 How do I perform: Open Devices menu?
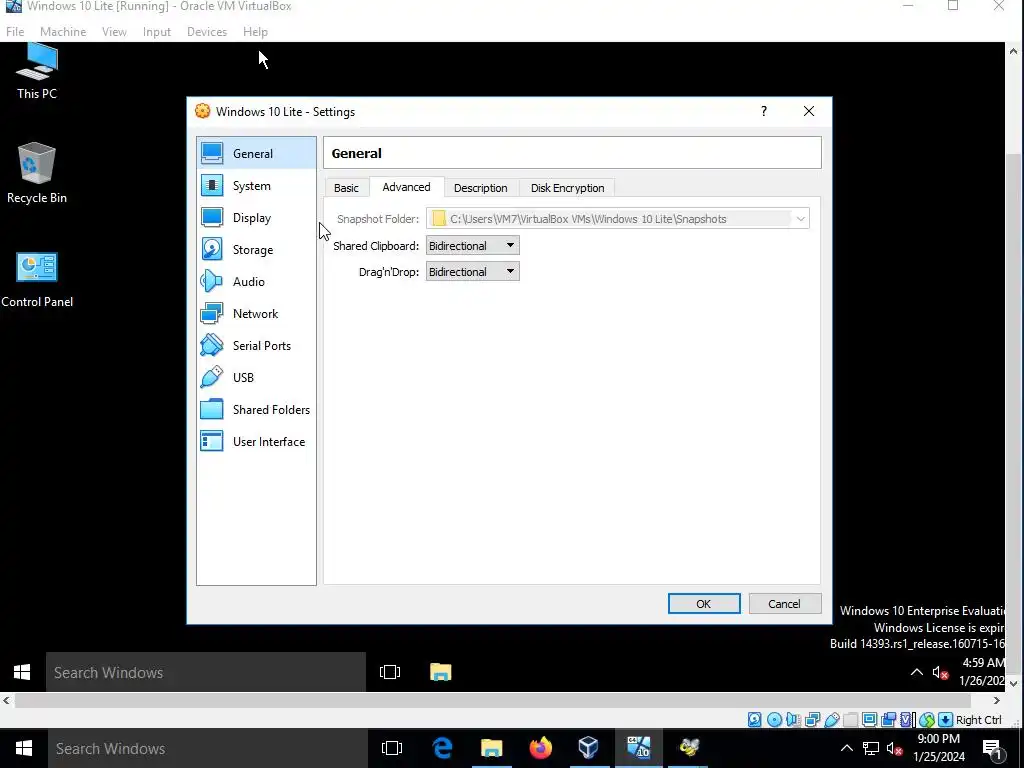tap(207, 31)
